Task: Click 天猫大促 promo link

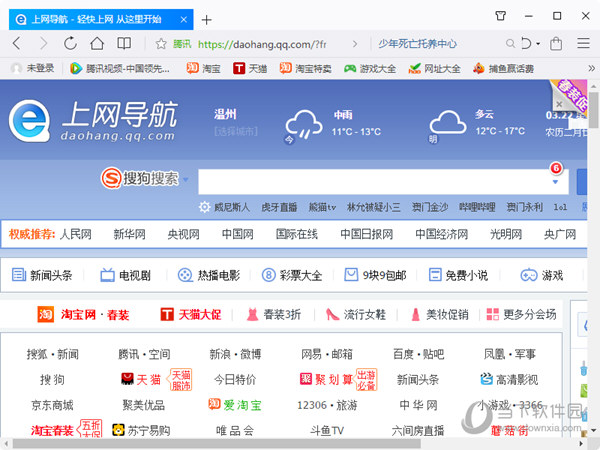Action: tap(191, 315)
